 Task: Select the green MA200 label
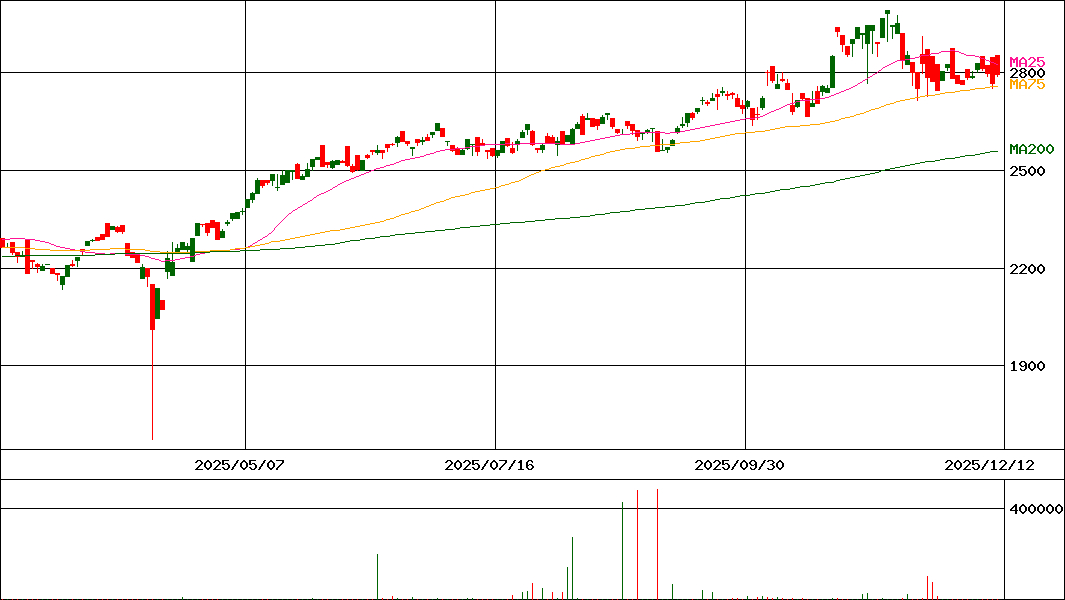click(x=1031, y=149)
